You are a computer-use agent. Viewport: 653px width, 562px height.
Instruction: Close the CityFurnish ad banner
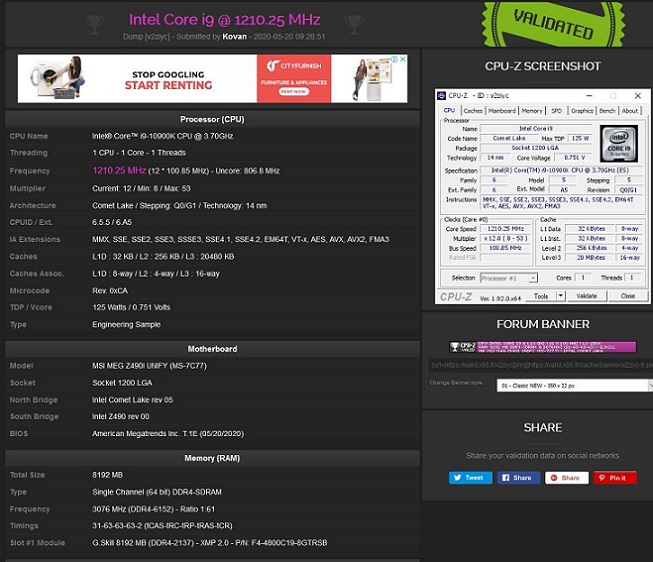tap(403, 59)
